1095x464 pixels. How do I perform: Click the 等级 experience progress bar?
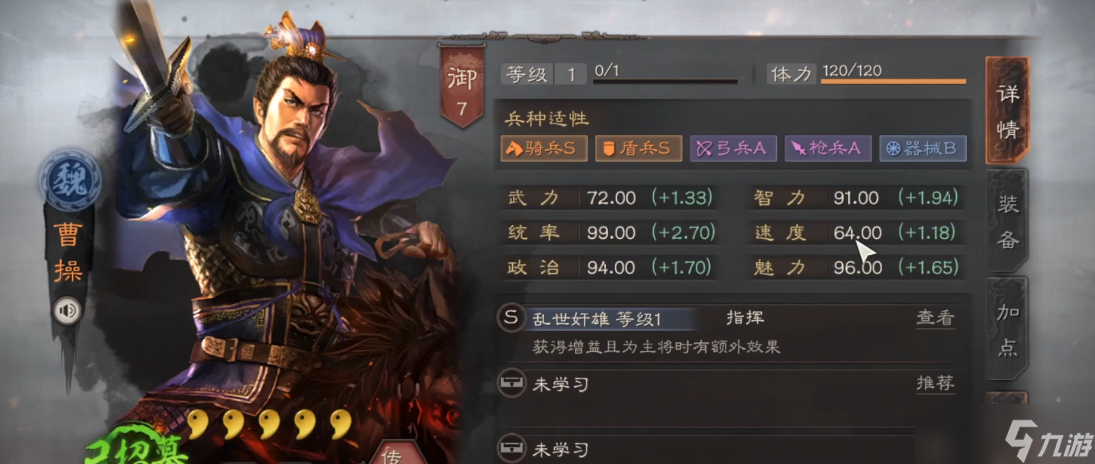tap(666, 82)
